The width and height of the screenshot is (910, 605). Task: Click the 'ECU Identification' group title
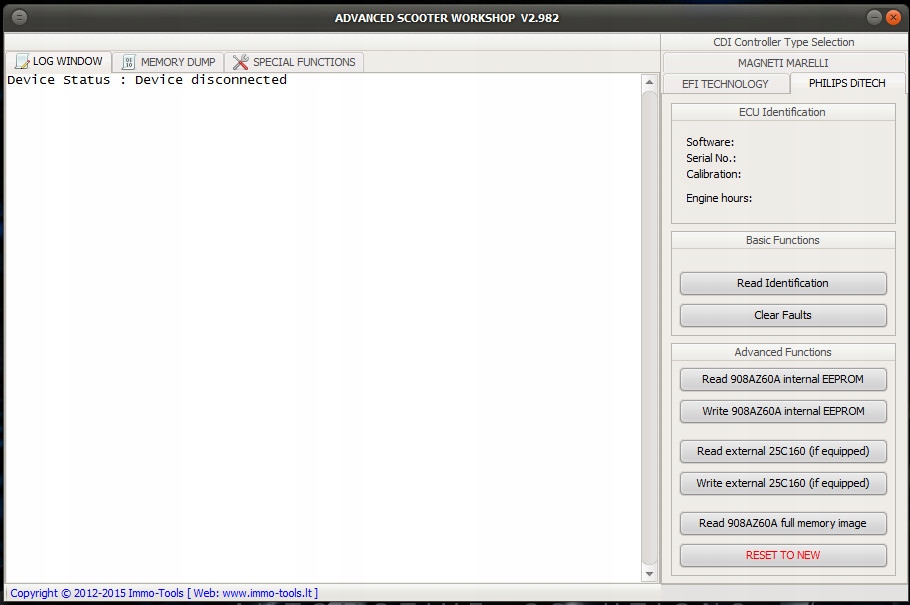782,112
